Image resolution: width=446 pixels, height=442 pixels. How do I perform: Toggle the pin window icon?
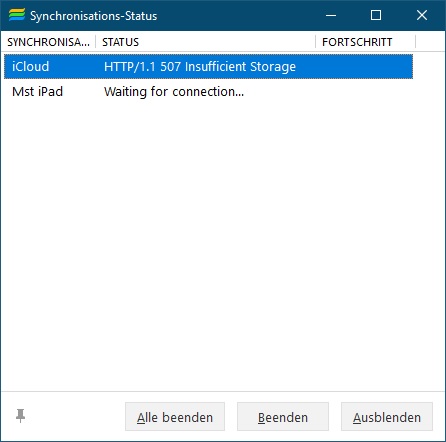click(x=20, y=416)
